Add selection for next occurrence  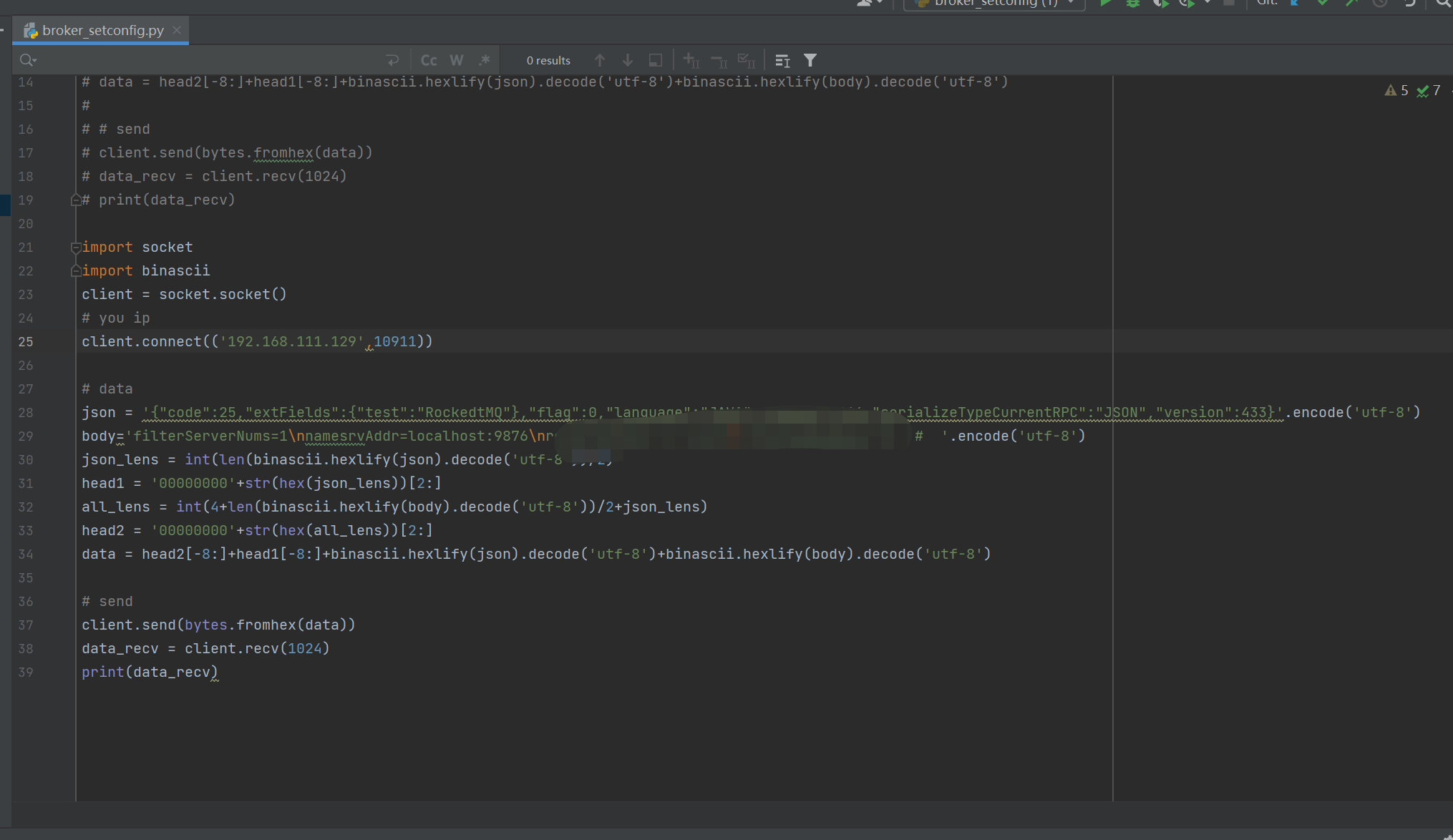[691, 60]
